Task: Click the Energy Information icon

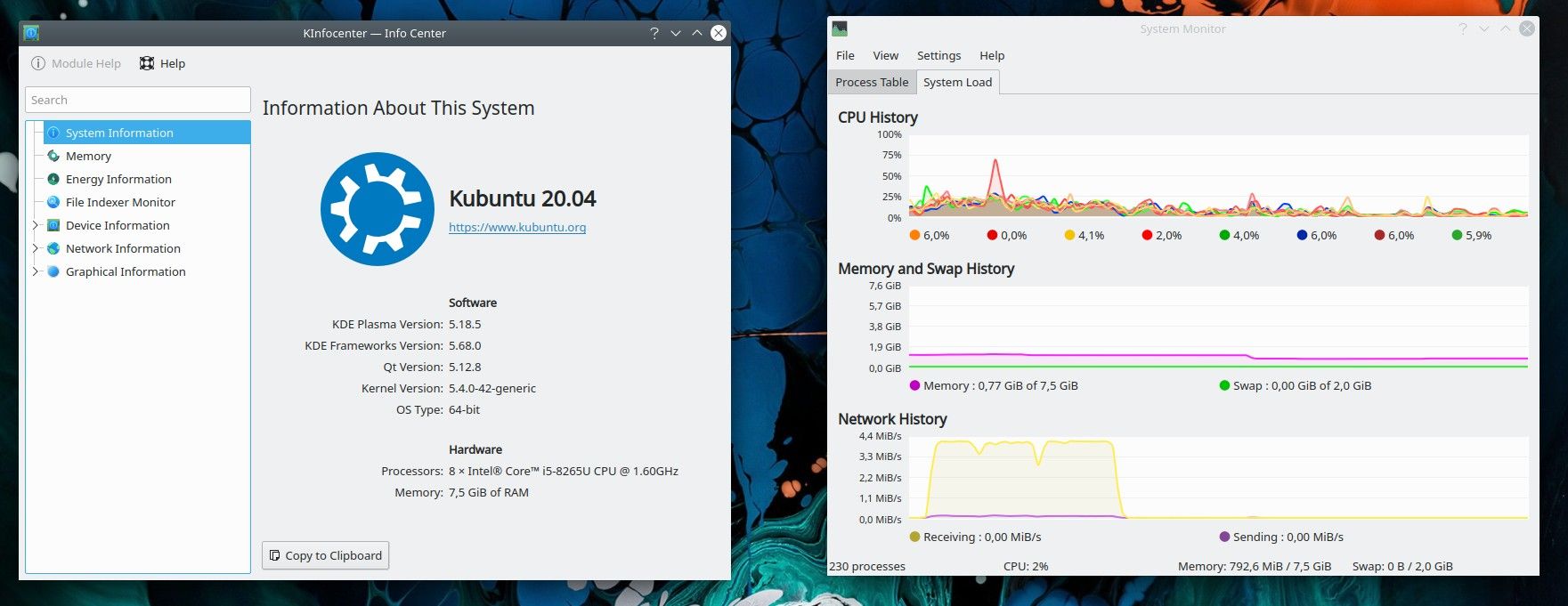Action: click(53, 179)
